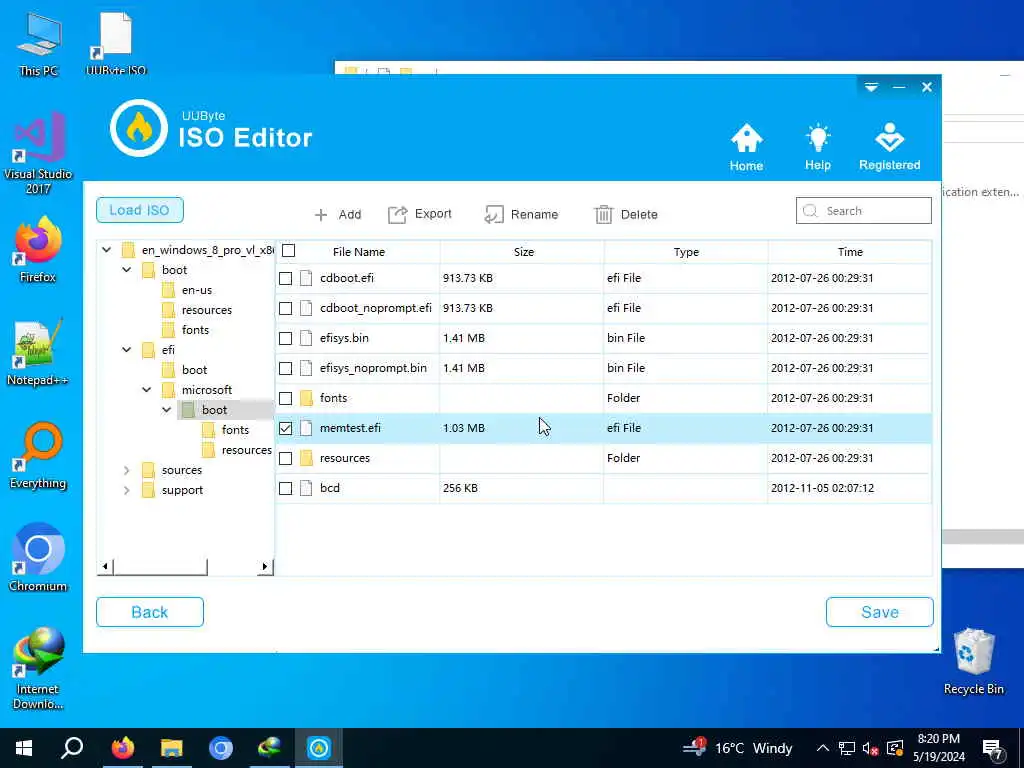Expand the sources folder in the tree
The image size is (1024, 768).
(127, 470)
